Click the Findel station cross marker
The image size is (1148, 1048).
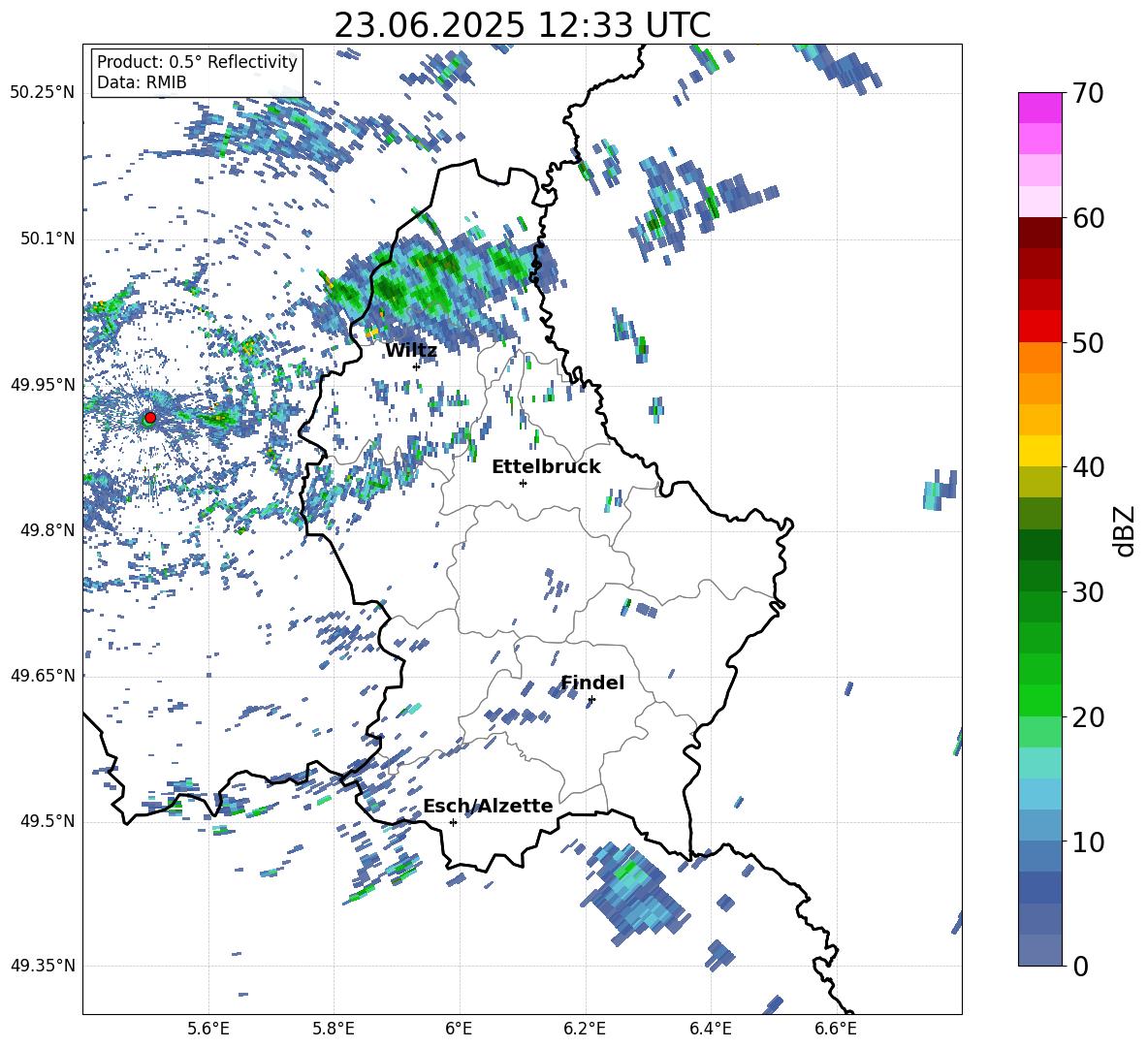coord(591,700)
